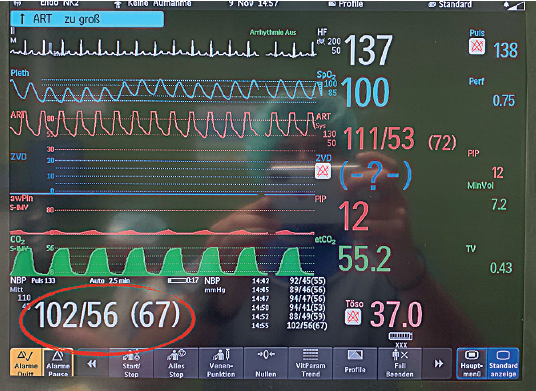
Task: Select the etCO2 value 55.2
Action: 364,258
